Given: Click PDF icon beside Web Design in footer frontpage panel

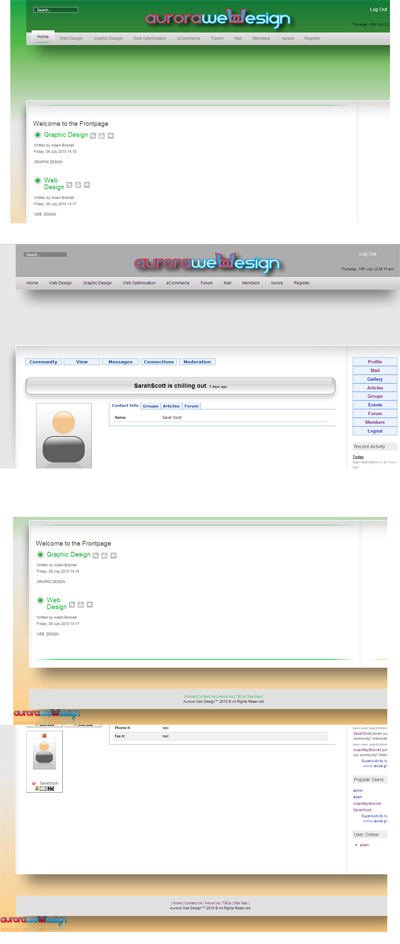Looking at the screenshot, I should (72, 604).
